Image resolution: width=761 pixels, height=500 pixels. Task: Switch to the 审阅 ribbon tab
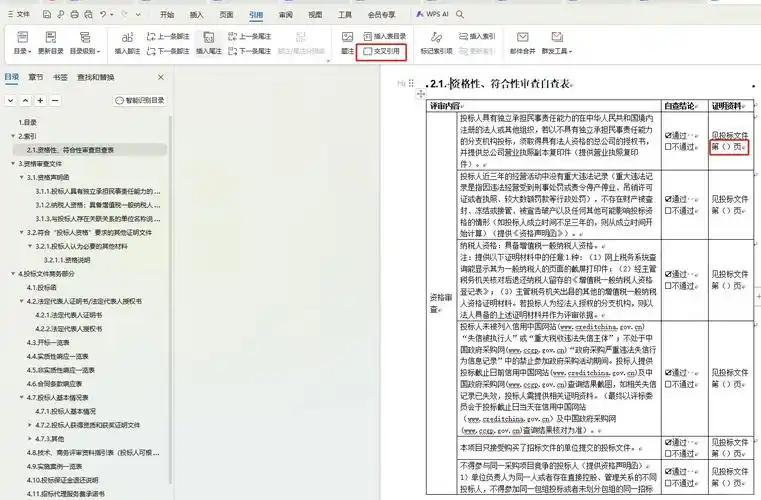(286, 15)
